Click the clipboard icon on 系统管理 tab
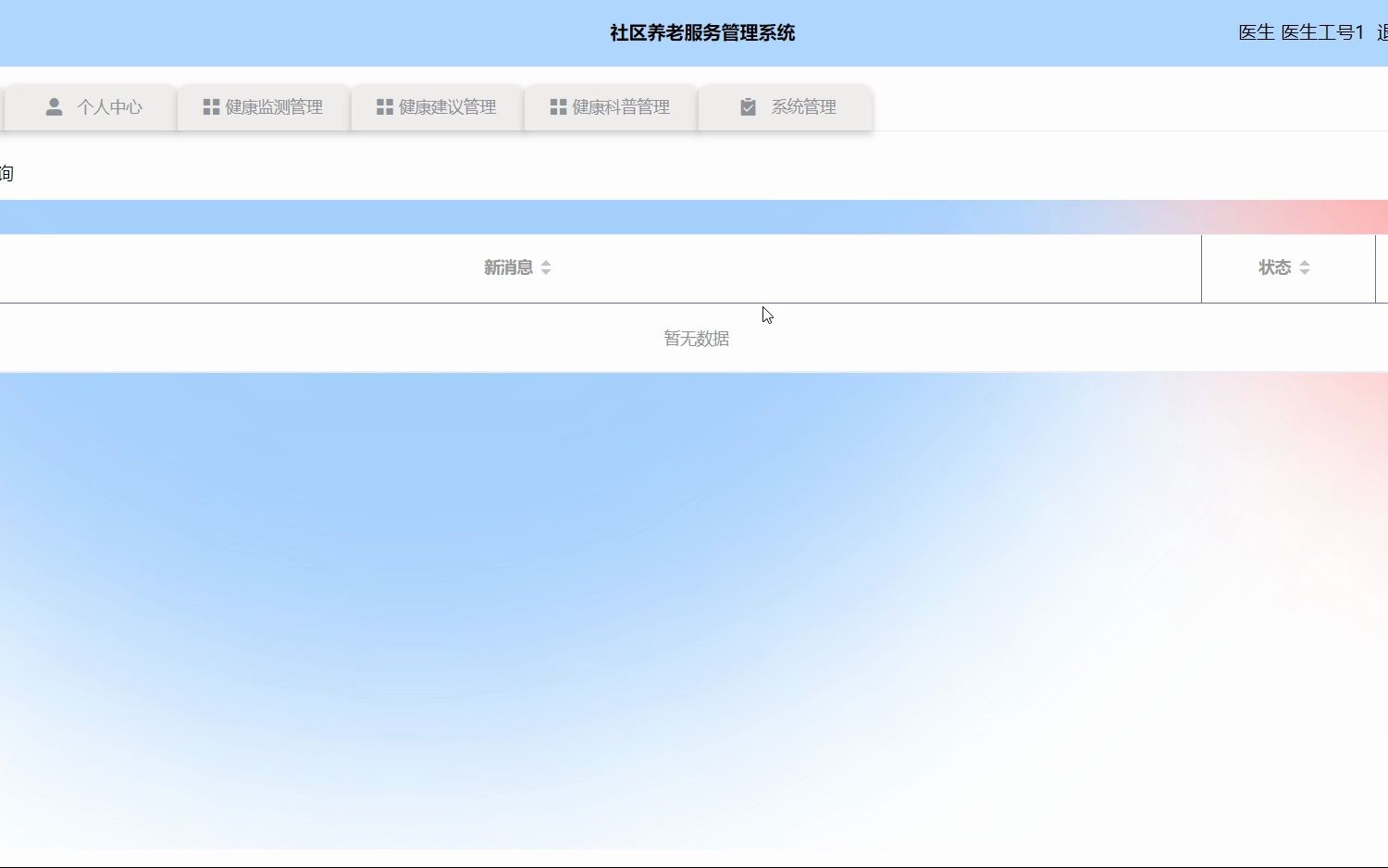Viewport: 1388px width, 868px height. (x=748, y=106)
